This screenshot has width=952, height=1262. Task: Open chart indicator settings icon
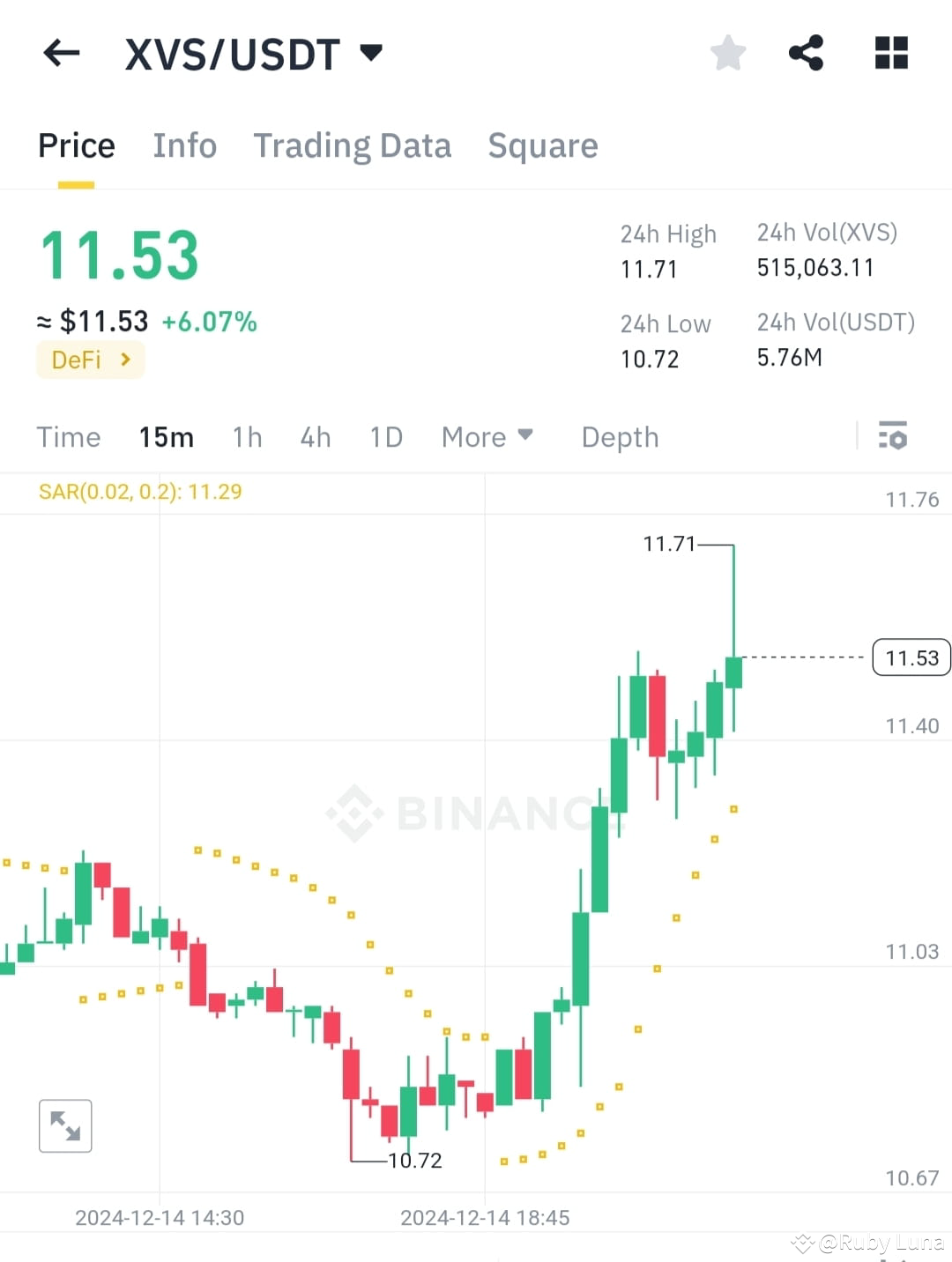click(893, 437)
